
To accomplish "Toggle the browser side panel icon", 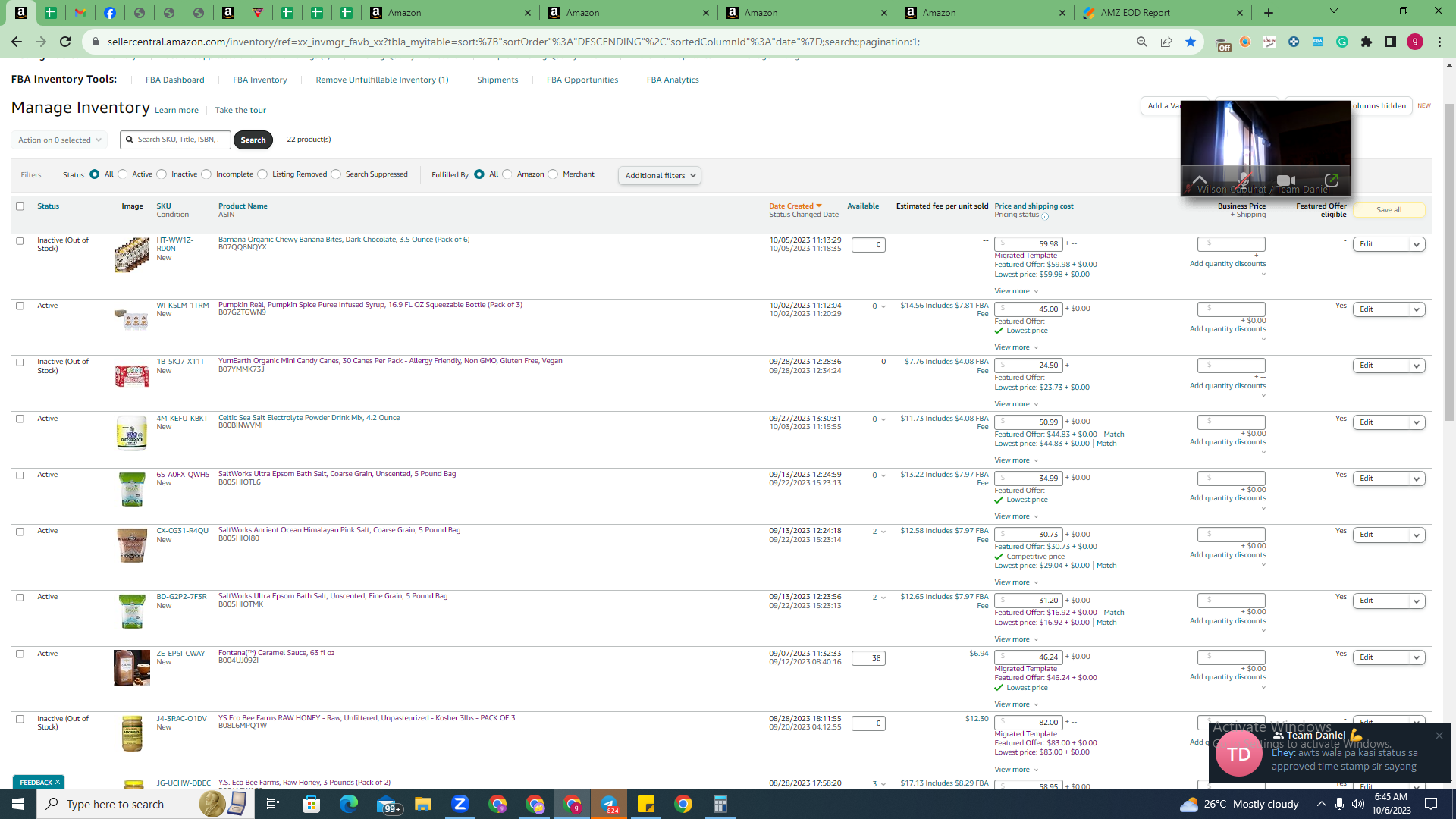I will 1391,42.
